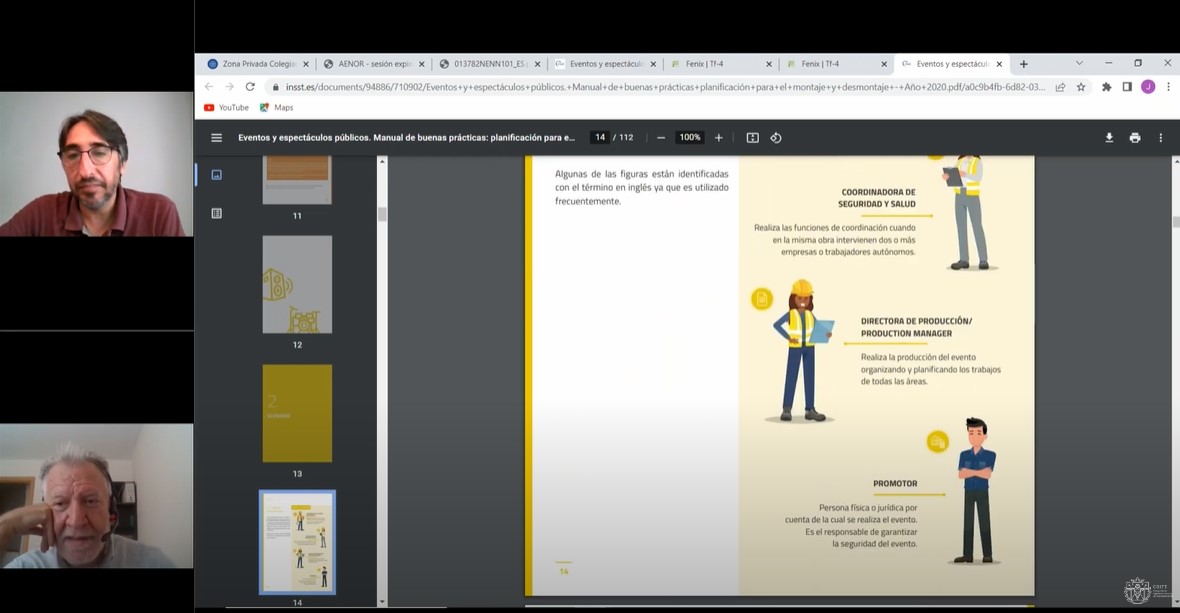Print the PDF document
Viewport: 1180px width, 613px height.
pyautogui.click(x=1135, y=138)
